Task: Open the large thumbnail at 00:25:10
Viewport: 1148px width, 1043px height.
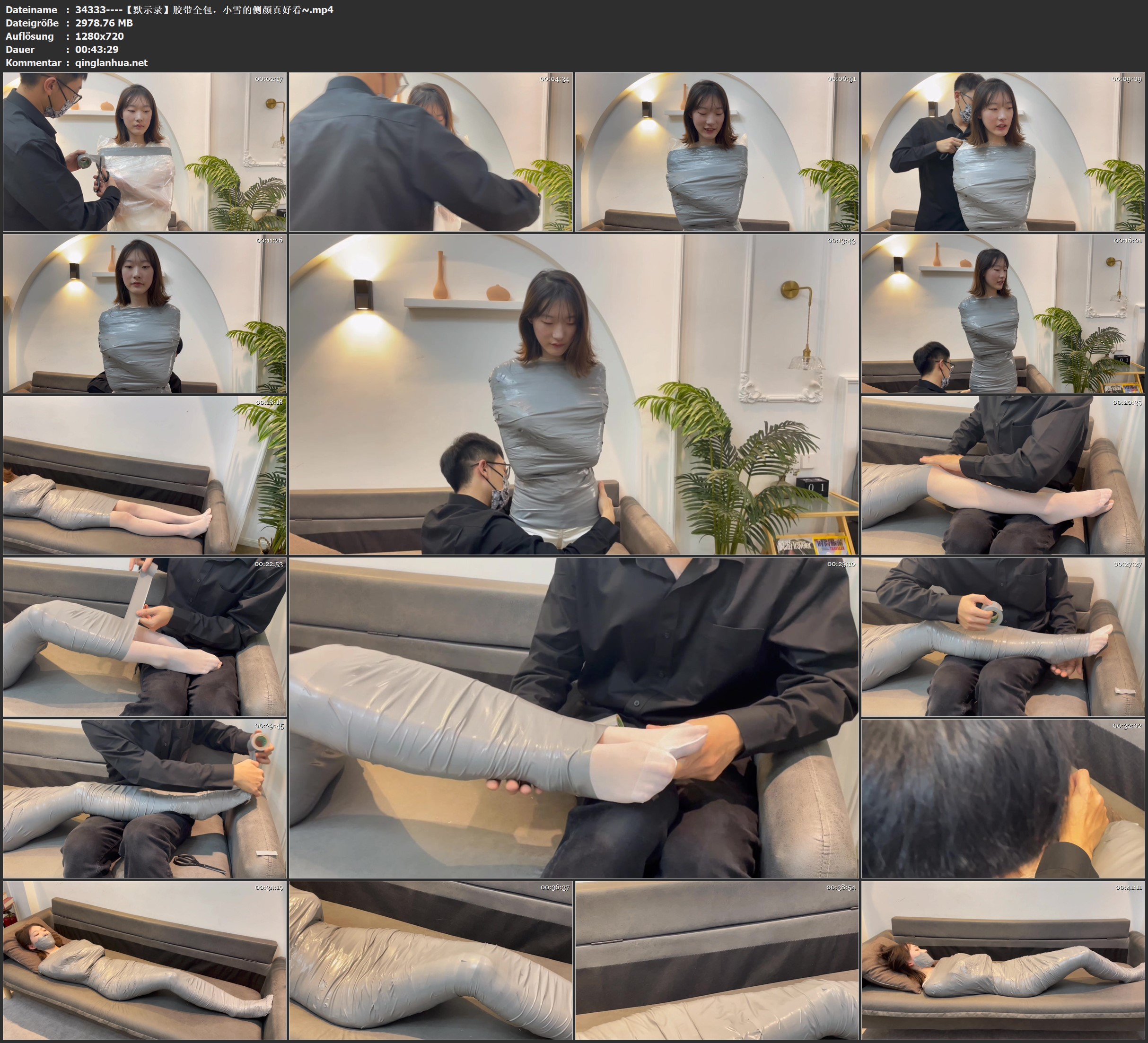Action: click(573, 717)
